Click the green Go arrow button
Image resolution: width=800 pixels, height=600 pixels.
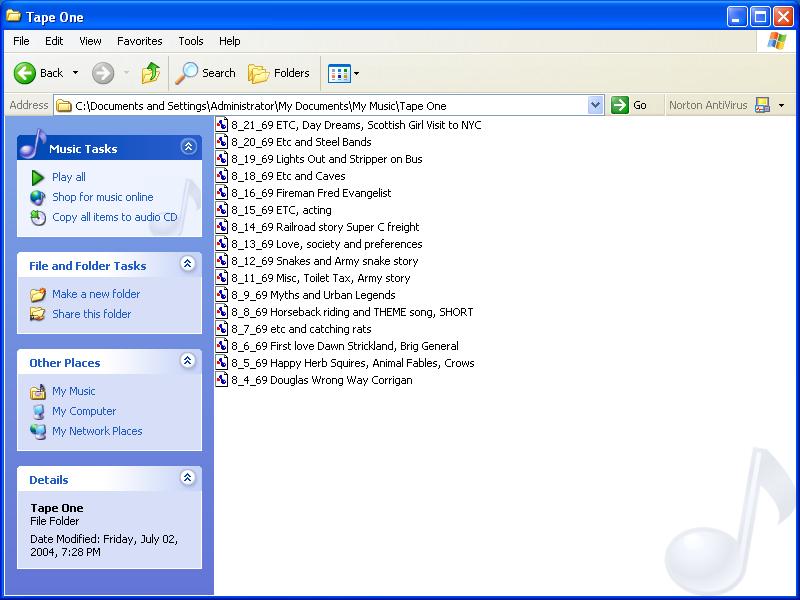(620, 105)
